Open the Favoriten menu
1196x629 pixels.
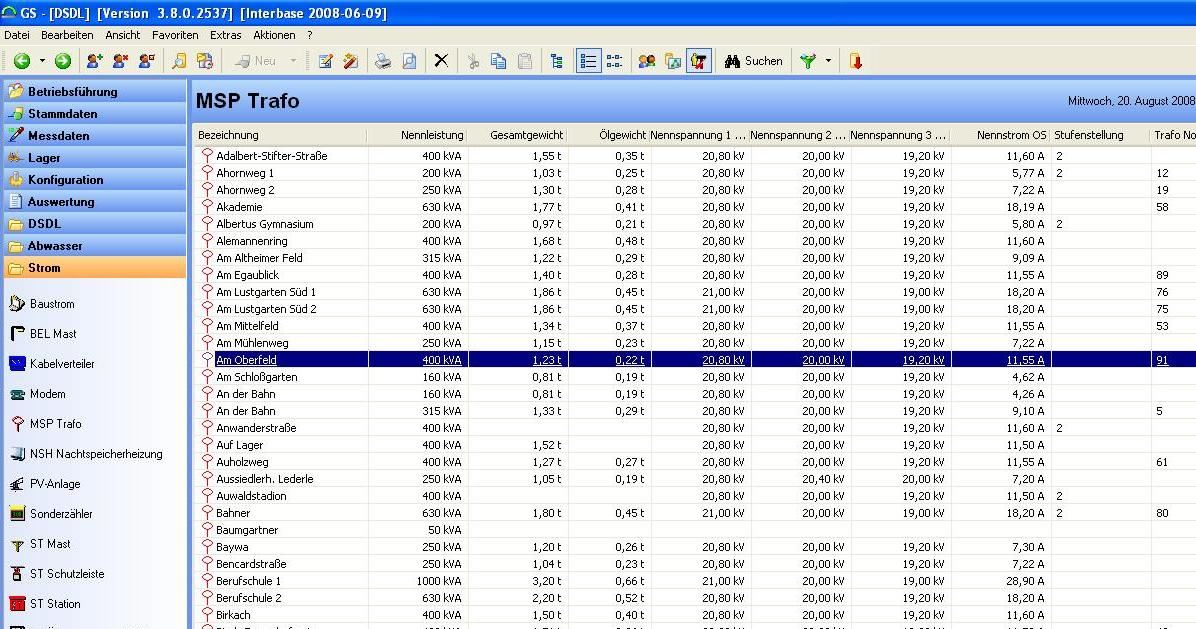175,35
